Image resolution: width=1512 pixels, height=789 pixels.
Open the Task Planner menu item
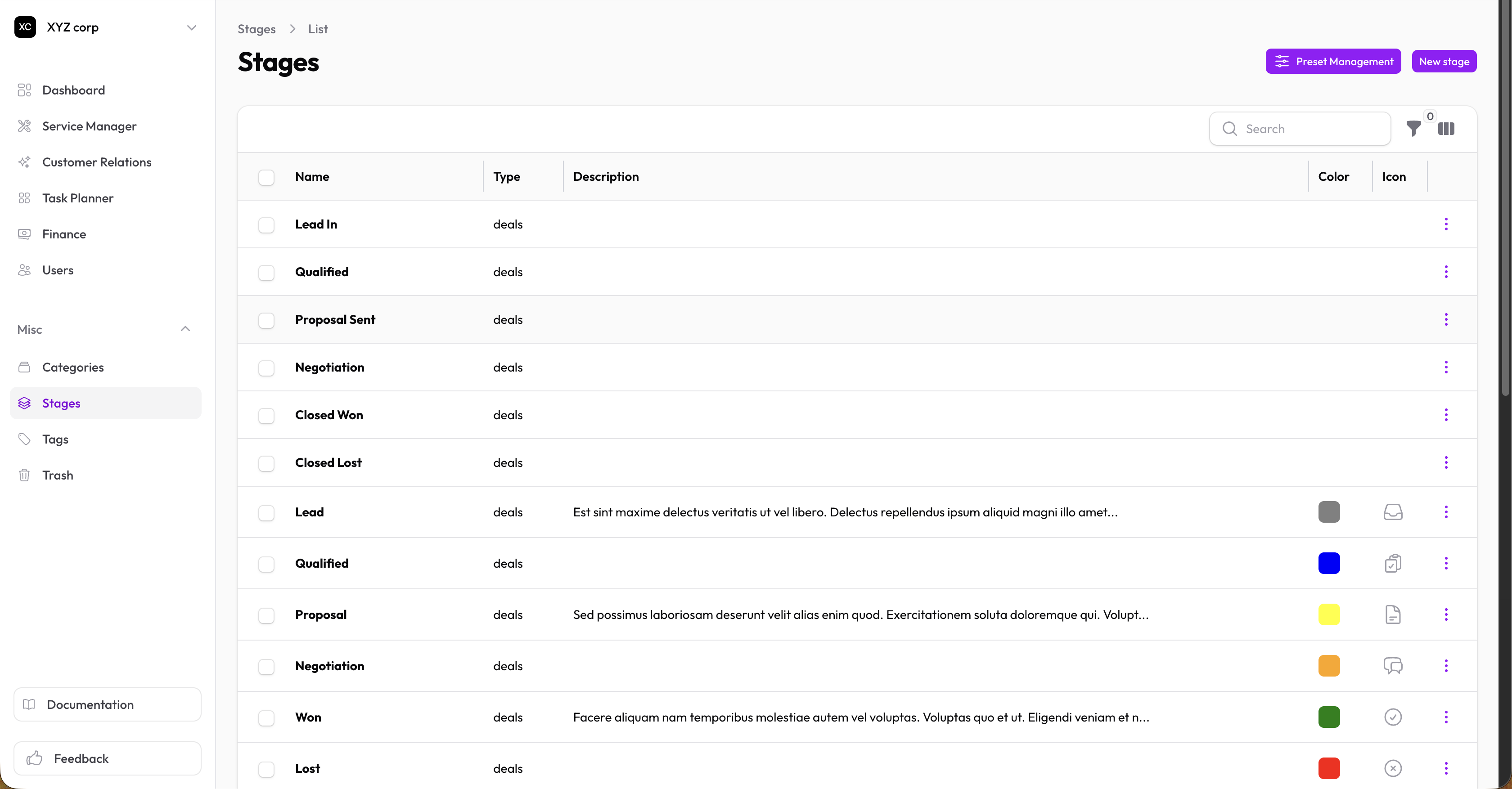(106, 198)
